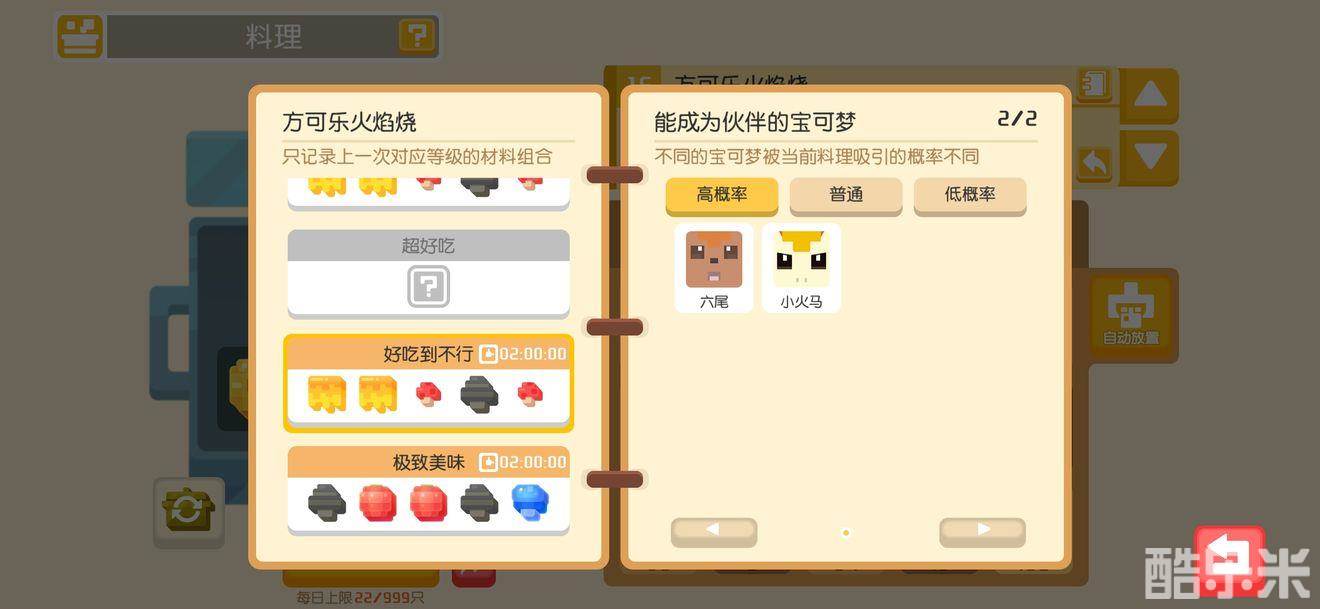Select the 极致美味 recipe entry

click(x=429, y=490)
